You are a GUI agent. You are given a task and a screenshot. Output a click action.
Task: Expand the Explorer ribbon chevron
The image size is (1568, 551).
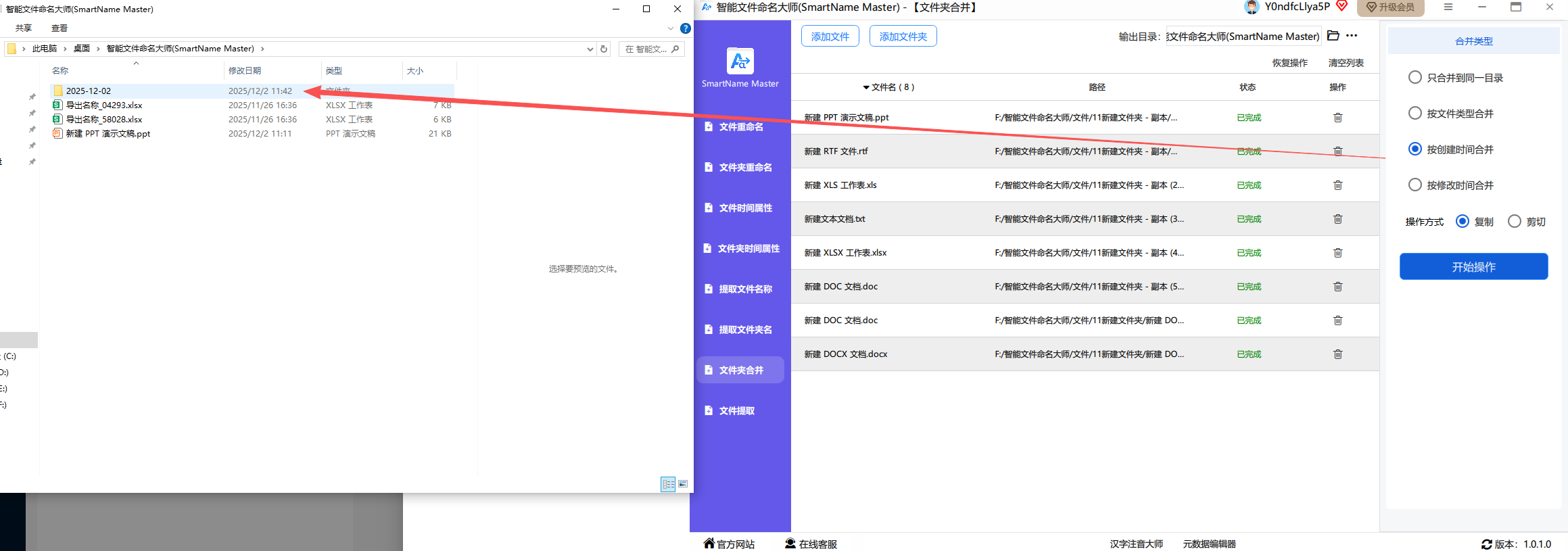pyautogui.click(x=670, y=28)
